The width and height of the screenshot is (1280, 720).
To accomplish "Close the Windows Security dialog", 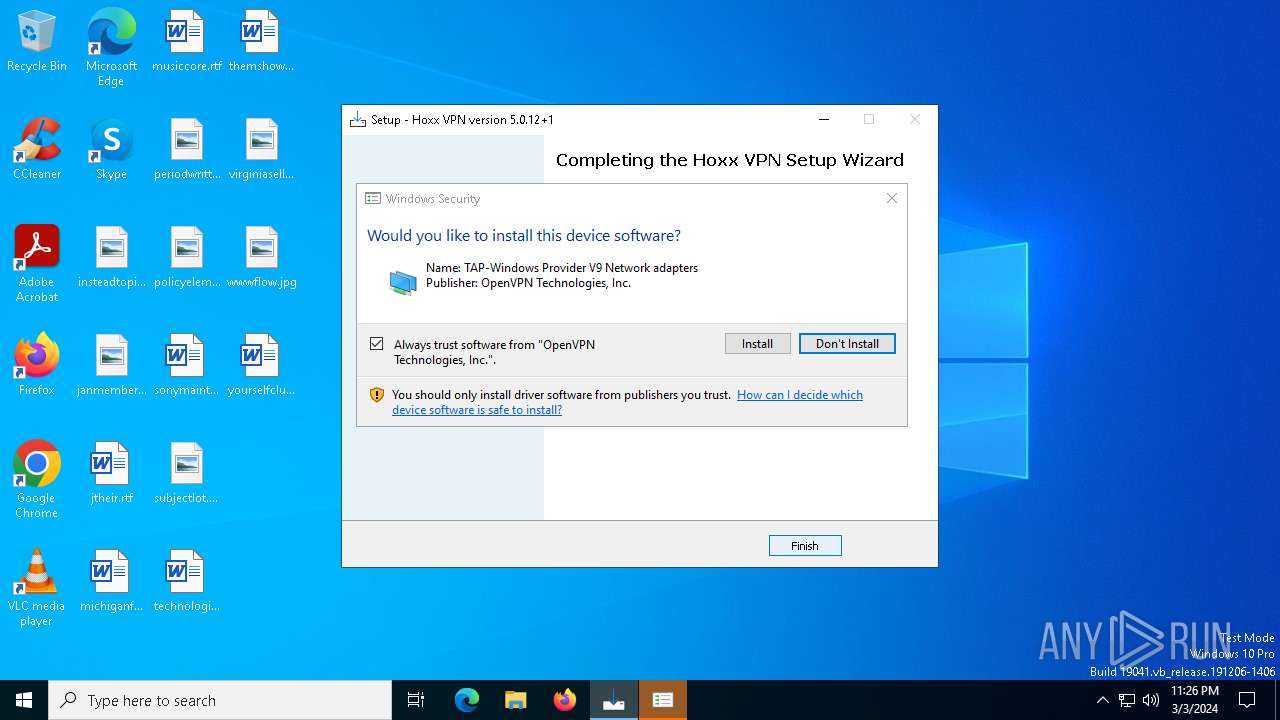I will click(x=892, y=198).
